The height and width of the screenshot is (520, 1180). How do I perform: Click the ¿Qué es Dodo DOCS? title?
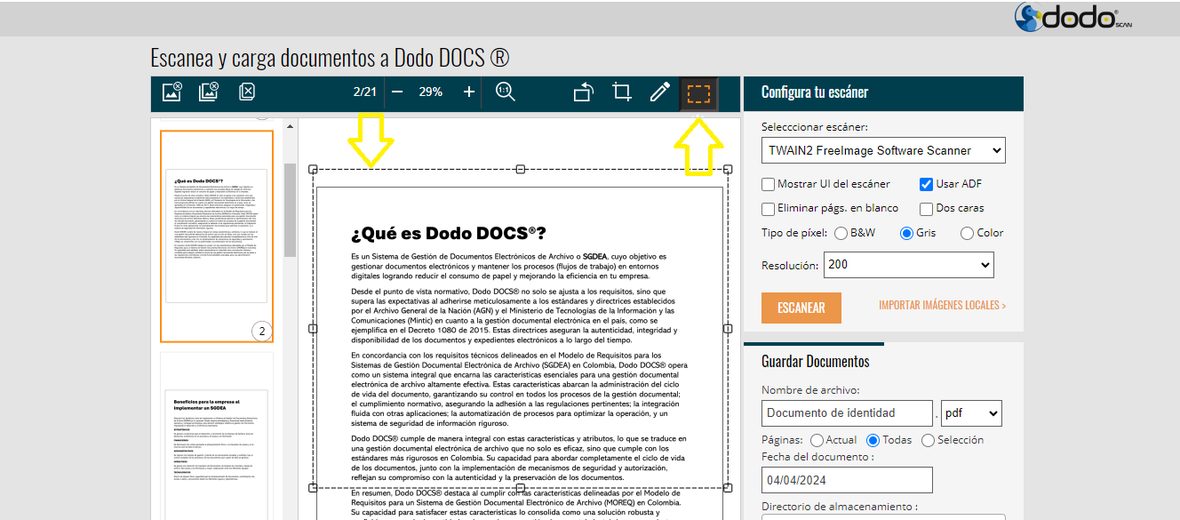[449, 233]
